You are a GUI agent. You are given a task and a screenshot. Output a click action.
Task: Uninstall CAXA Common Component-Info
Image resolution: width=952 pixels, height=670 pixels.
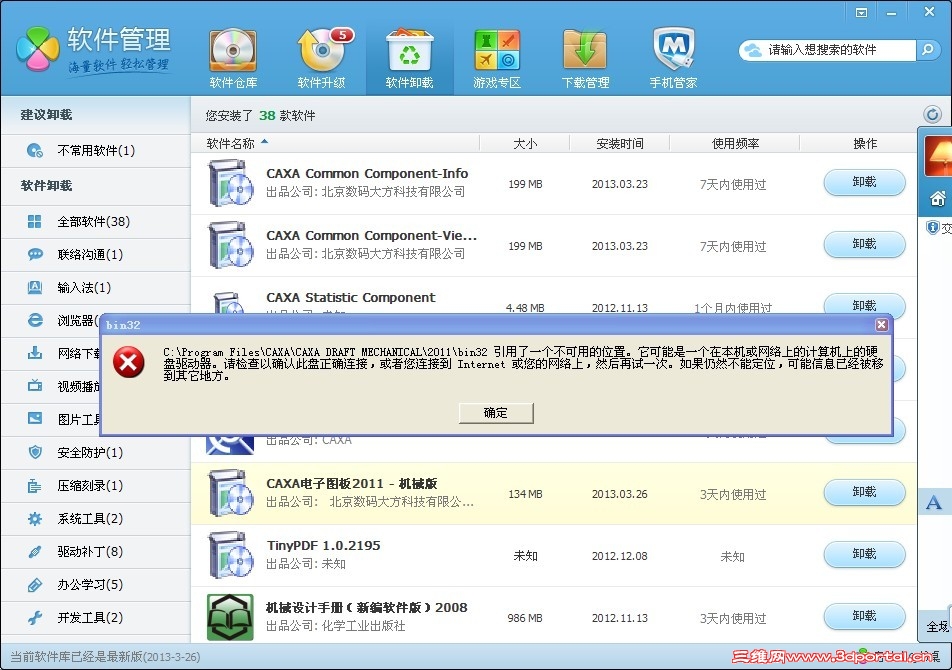click(x=864, y=182)
